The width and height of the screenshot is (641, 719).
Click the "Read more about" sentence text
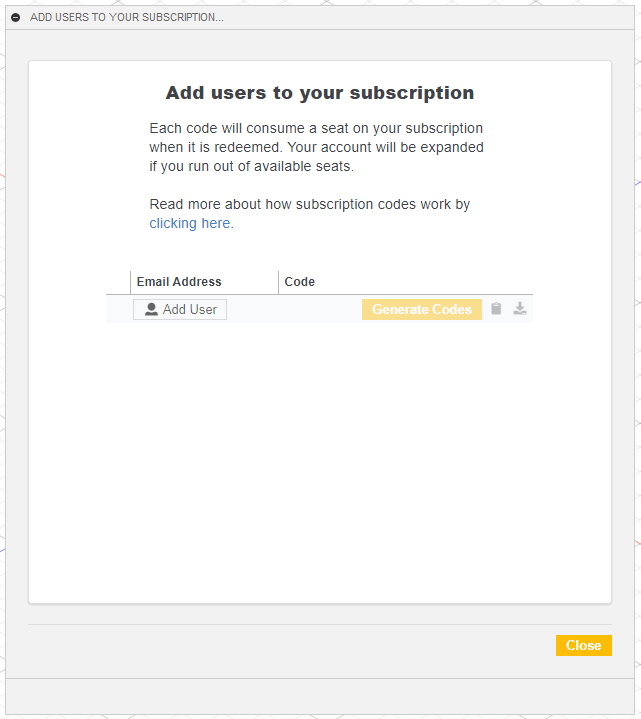pos(309,204)
